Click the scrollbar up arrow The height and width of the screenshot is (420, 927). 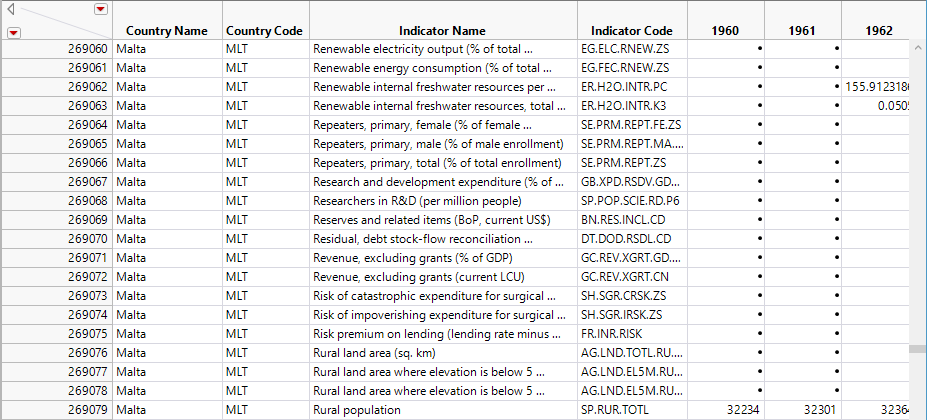(918, 46)
